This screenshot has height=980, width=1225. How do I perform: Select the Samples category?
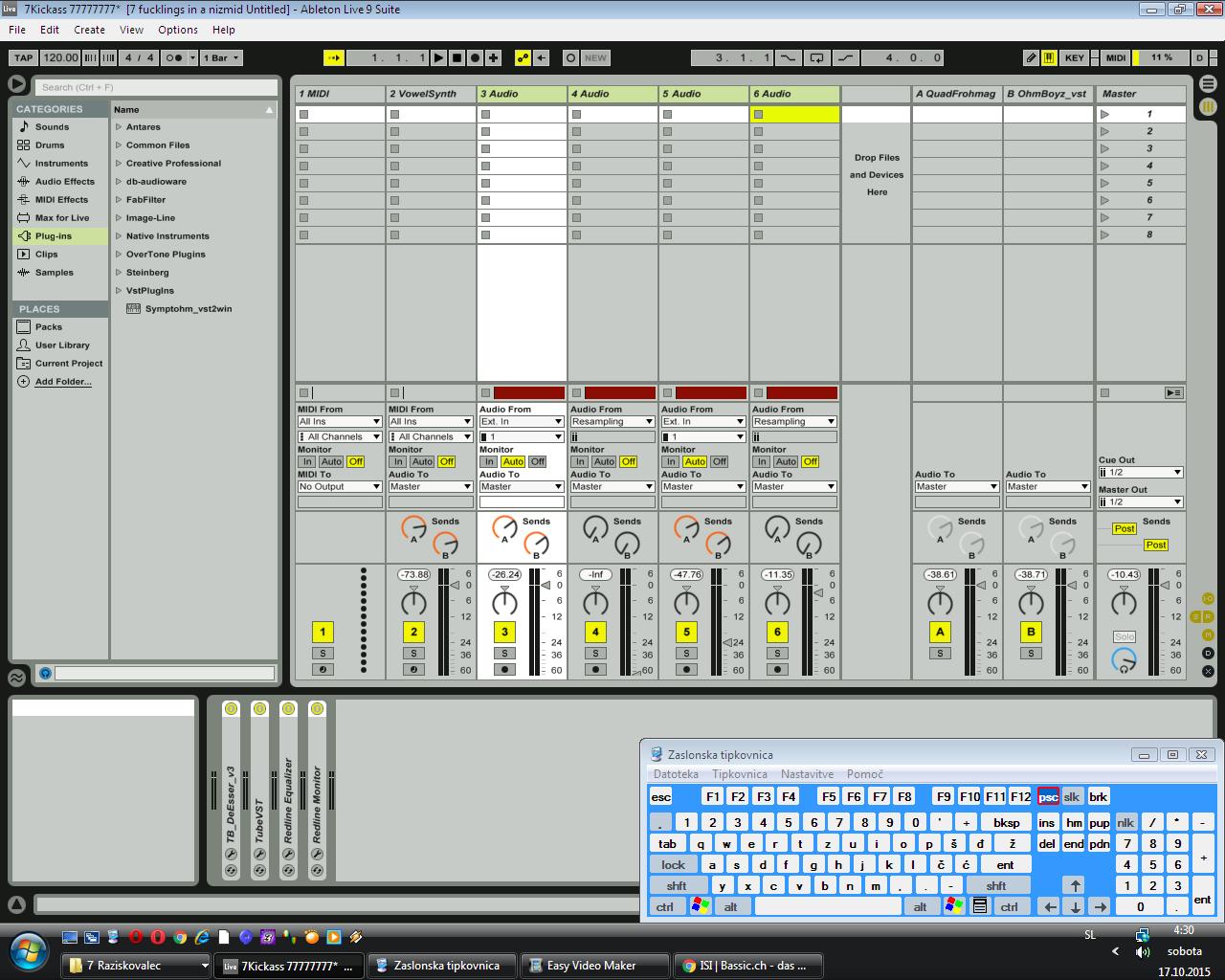point(58,272)
